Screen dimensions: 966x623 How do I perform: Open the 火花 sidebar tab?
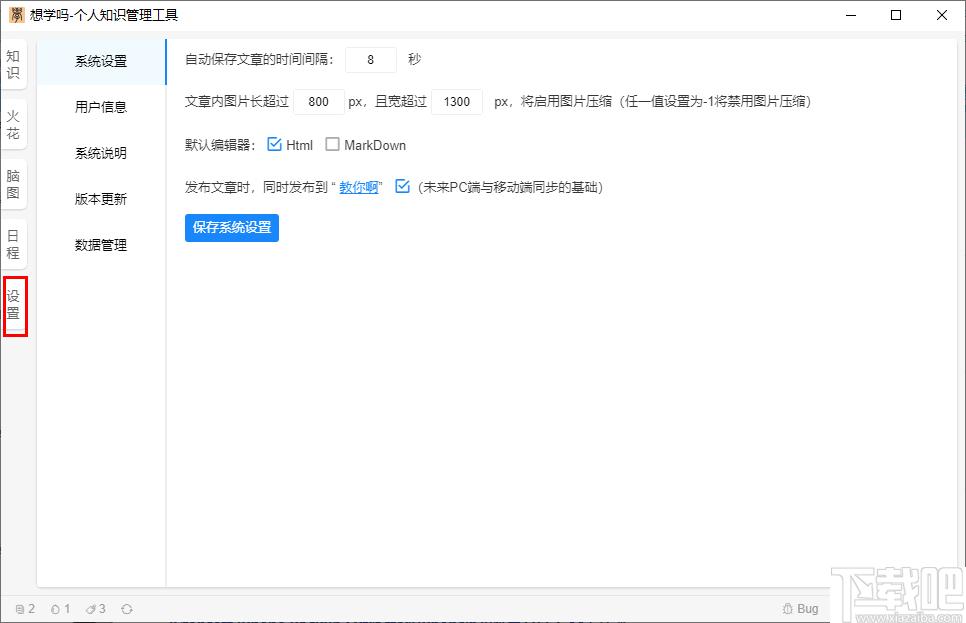pyautogui.click(x=13, y=124)
